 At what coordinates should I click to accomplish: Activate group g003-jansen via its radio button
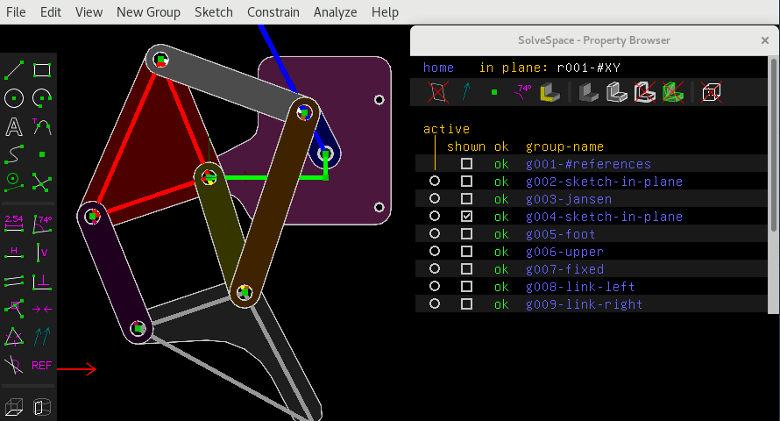coord(434,199)
